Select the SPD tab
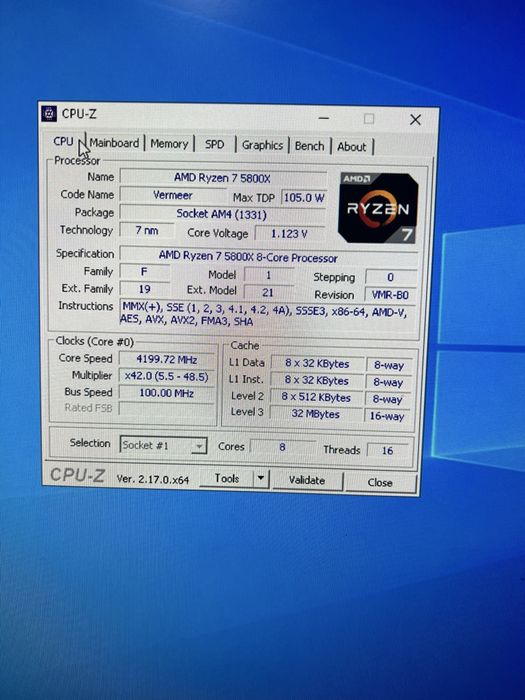The width and height of the screenshot is (525, 700). click(x=214, y=145)
